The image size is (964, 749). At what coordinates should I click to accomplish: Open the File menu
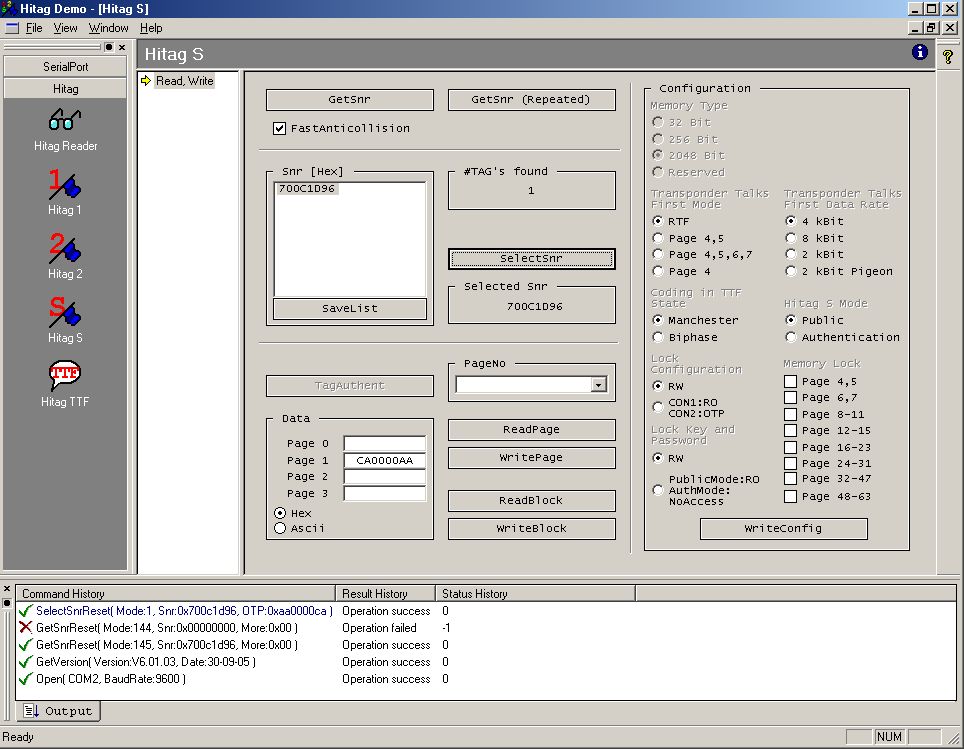point(34,28)
